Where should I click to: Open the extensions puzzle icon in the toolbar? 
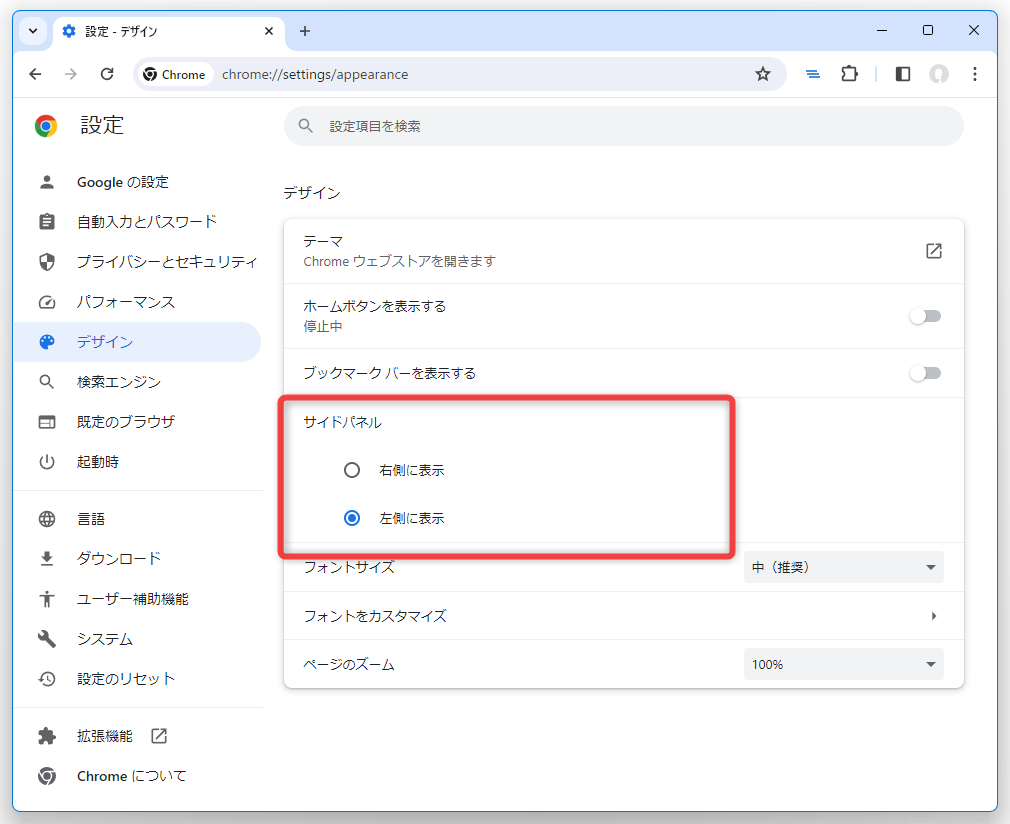(x=850, y=74)
